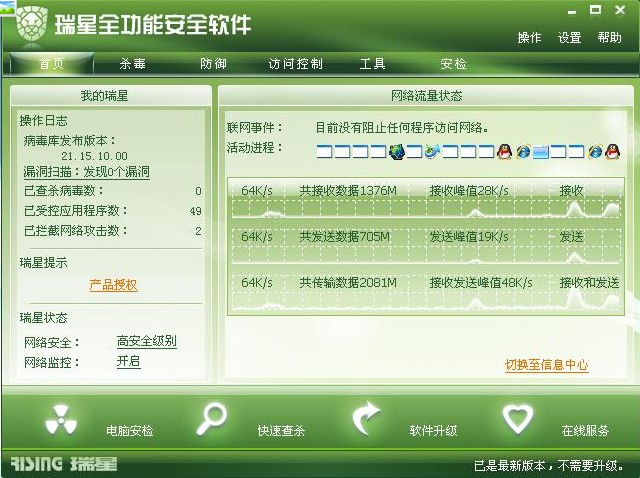Select the first blank window process icon
This screenshot has width=640, height=478.
(x=324, y=152)
